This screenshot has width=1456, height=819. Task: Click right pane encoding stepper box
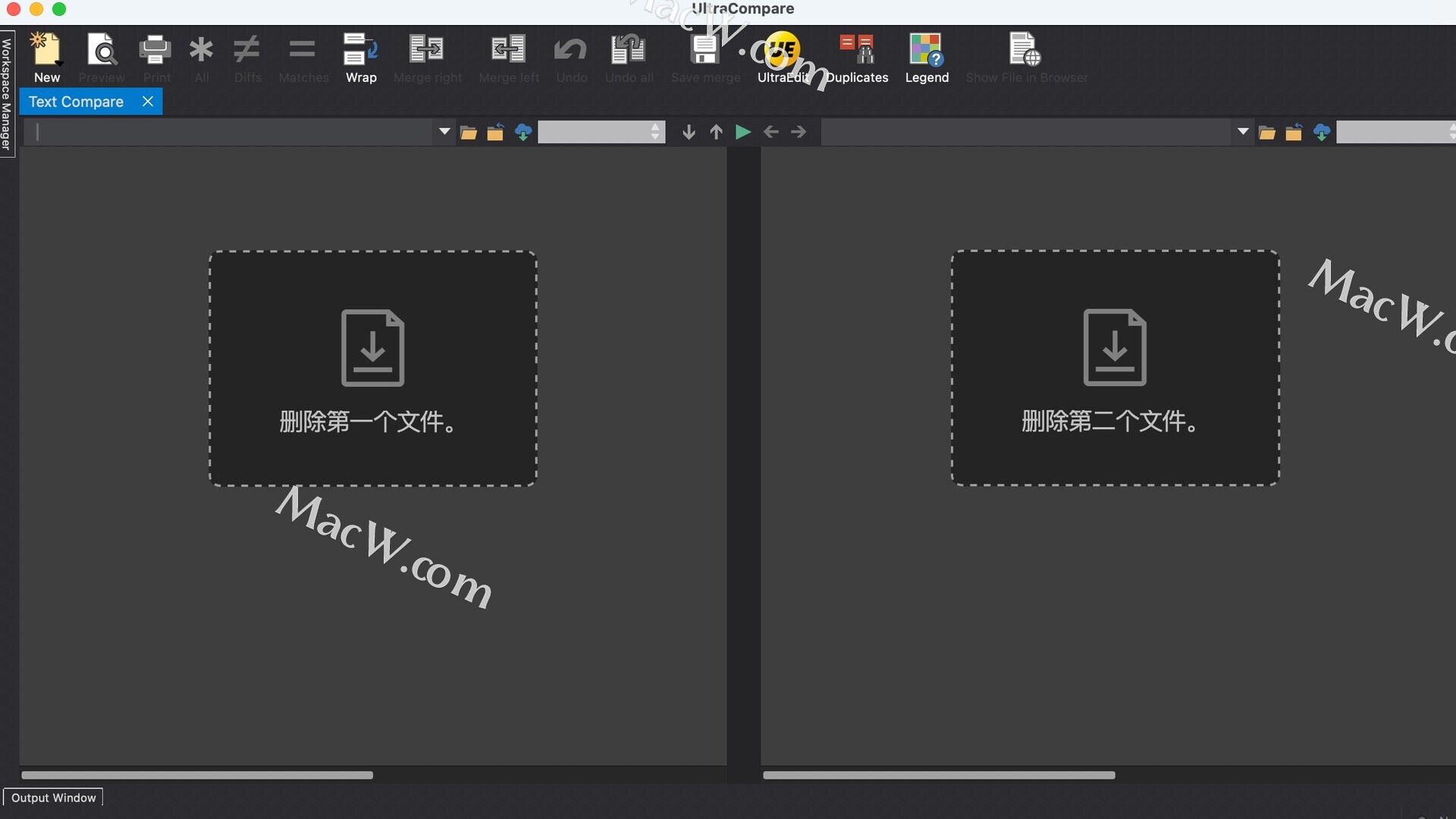[x=1396, y=132]
